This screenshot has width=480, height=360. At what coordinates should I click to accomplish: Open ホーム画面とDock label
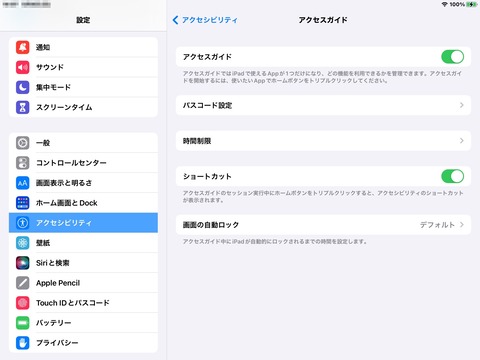pyautogui.click(x=67, y=203)
